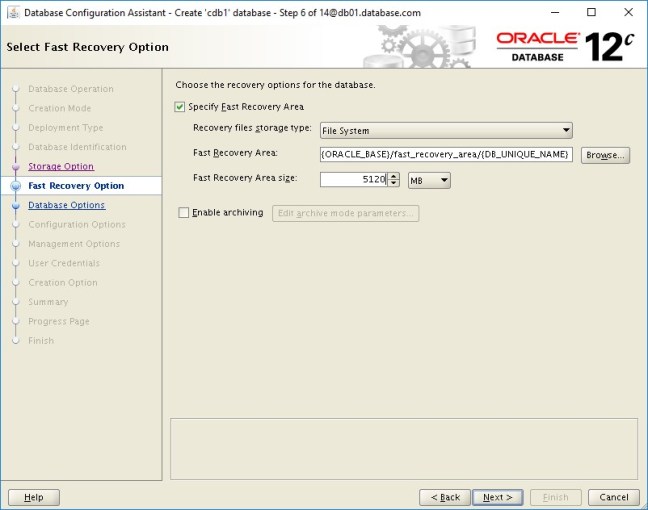648x510 pixels.
Task: Go to Storage Option step
Action: [x=61, y=166]
